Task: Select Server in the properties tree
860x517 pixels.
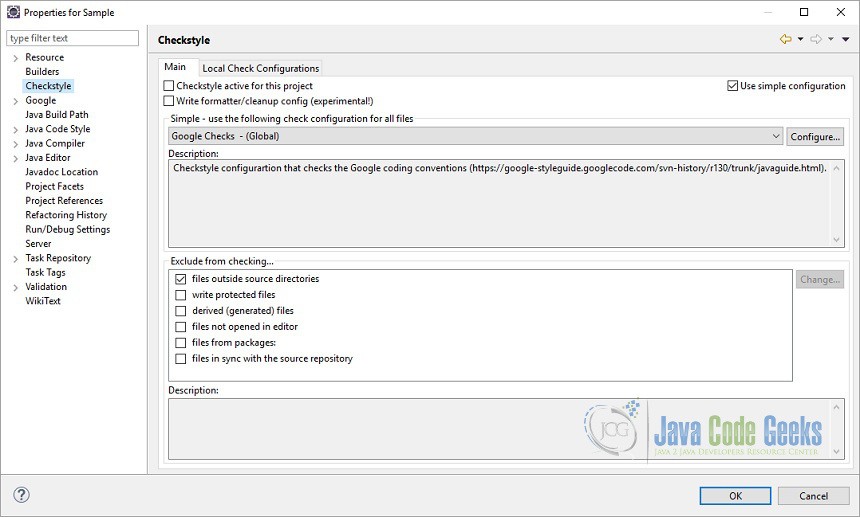Action: pyautogui.click(x=38, y=243)
